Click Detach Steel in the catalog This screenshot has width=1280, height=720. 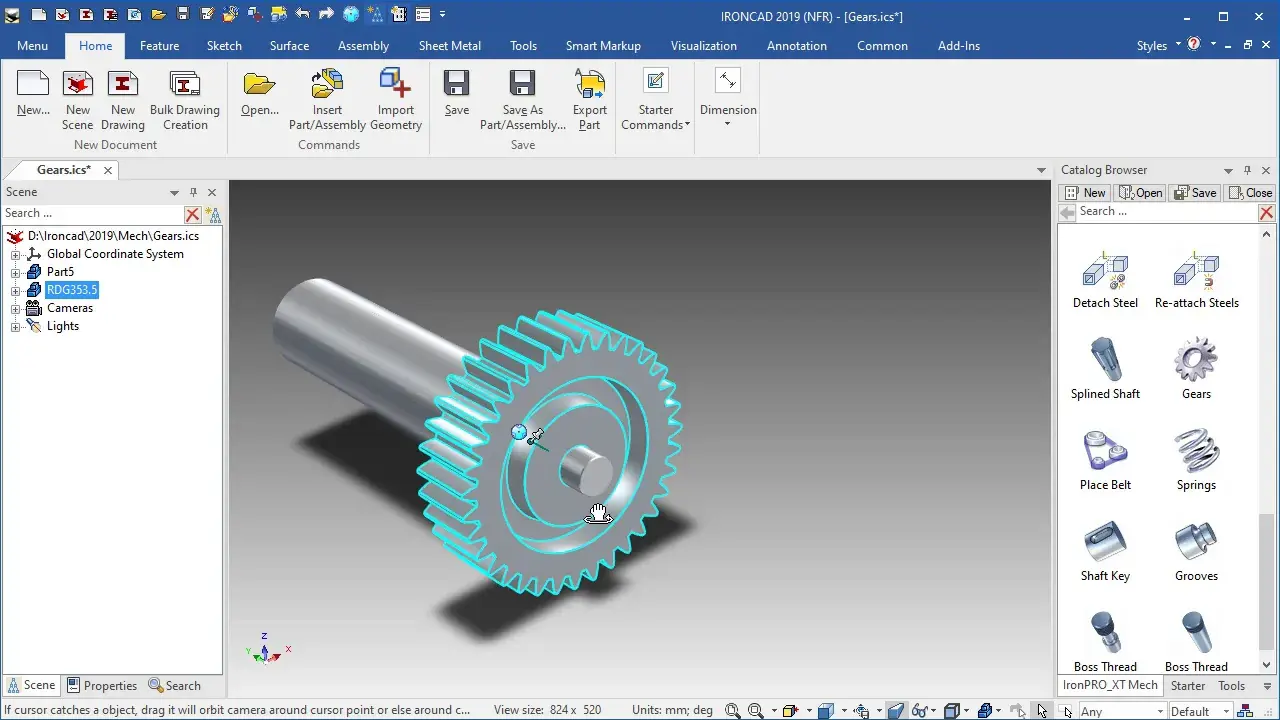tap(1105, 279)
